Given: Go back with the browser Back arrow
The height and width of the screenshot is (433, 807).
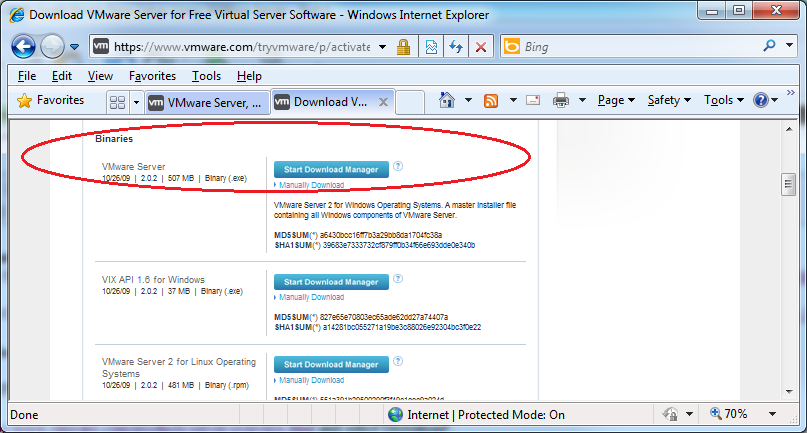Looking at the screenshot, I should pos(24,47).
